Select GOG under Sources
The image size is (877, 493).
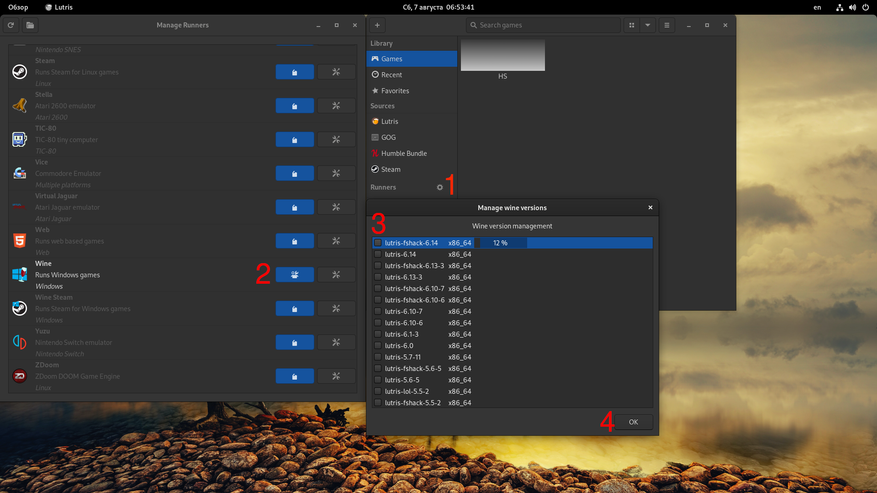(388, 137)
